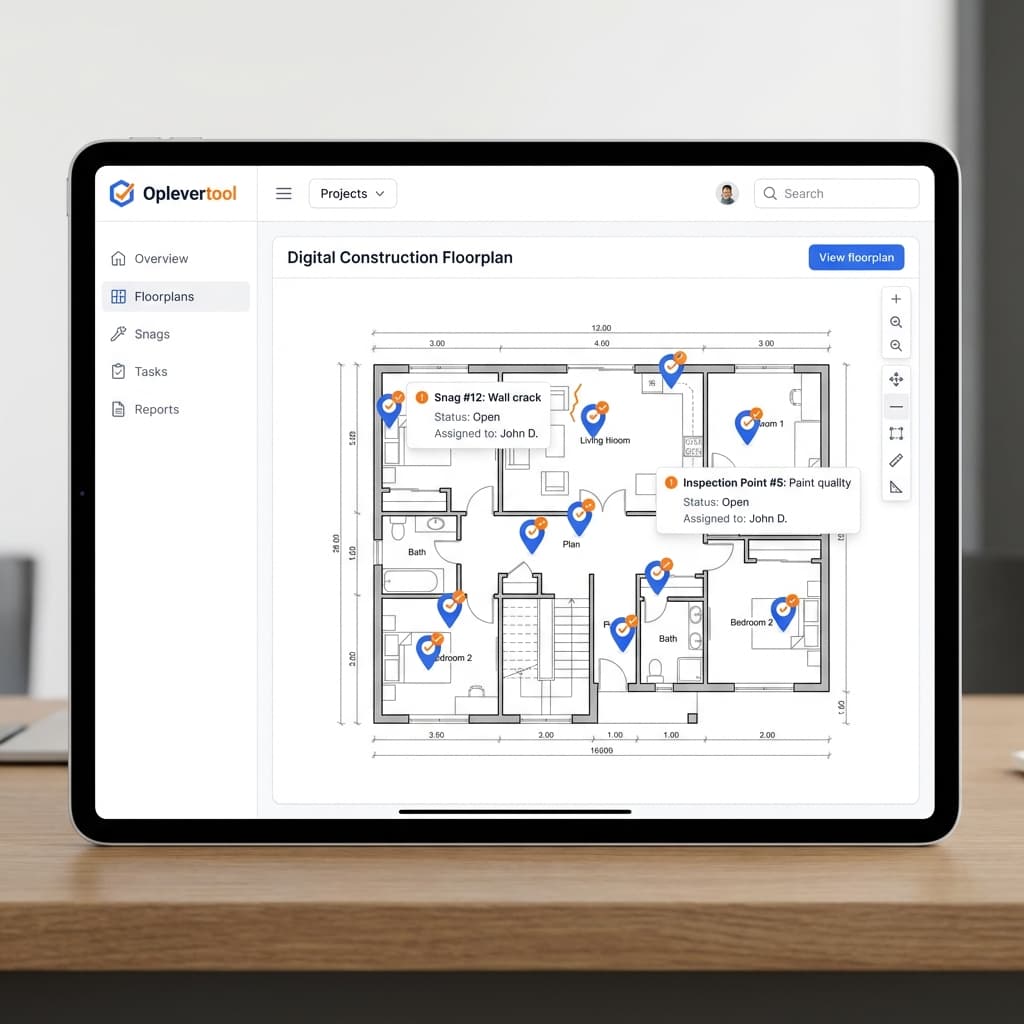Select the set-square angle tool
The width and height of the screenshot is (1024, 1024).
895,487
